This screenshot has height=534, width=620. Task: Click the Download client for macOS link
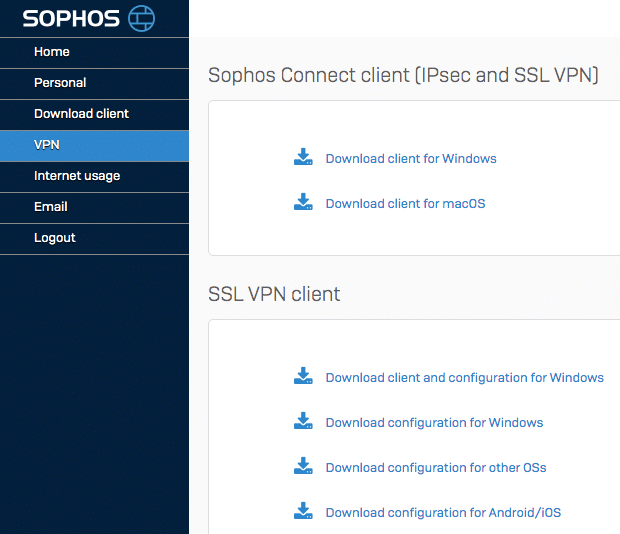coord(405,204)
